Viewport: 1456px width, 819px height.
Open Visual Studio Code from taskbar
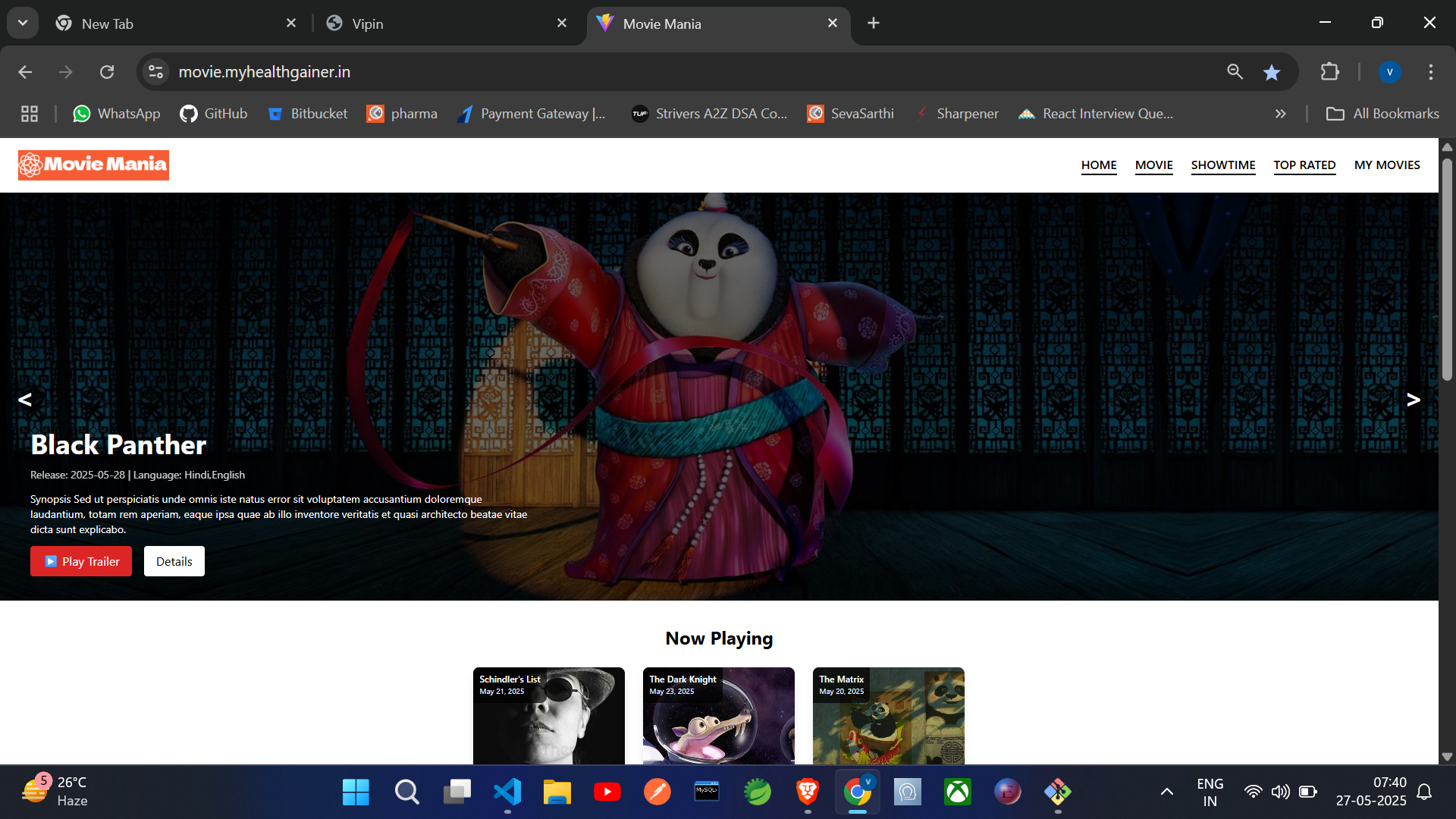tap(507, 792)
